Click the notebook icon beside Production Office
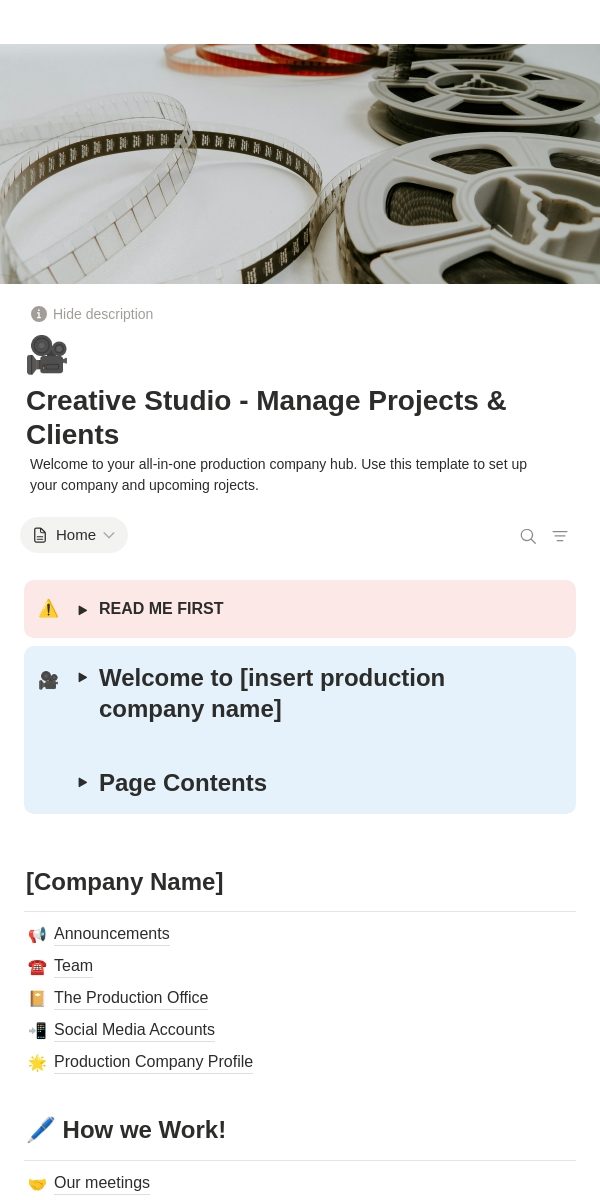The image size is (600, 1200). click(37, 999)
